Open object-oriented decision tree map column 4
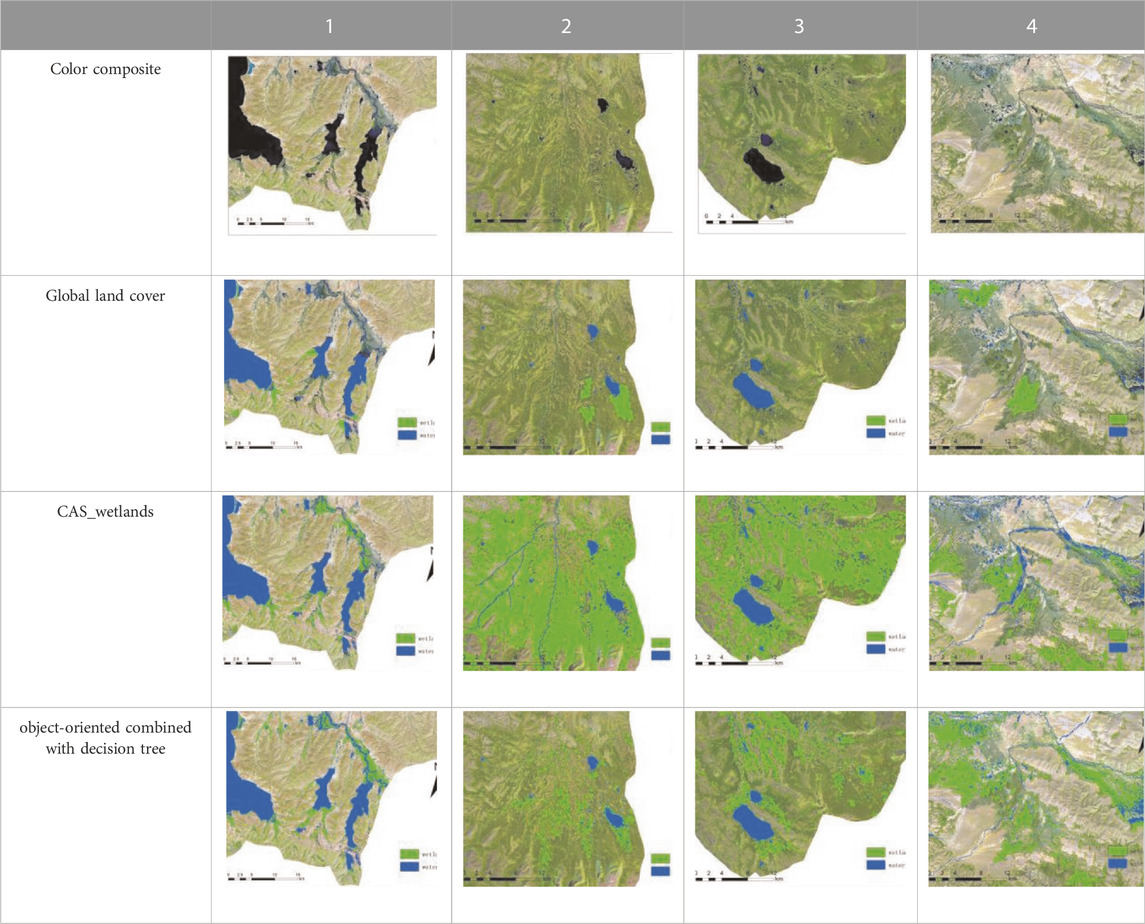The image size is (1145, 924). (x=1037, y=799)
